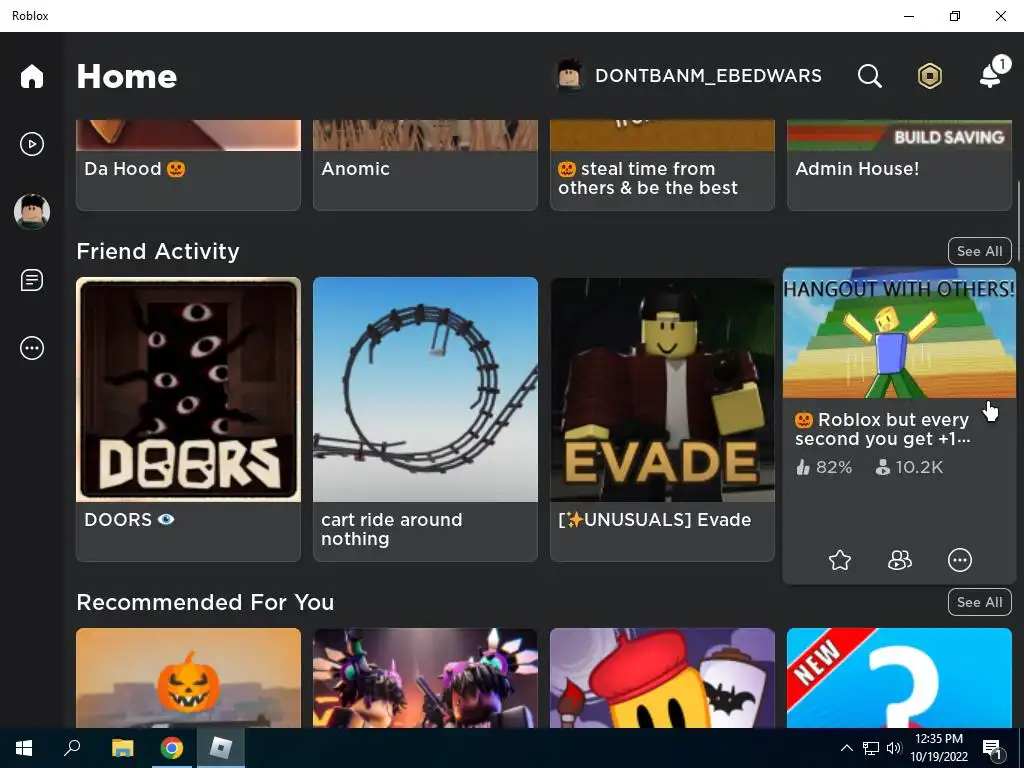Image resolution: width=1024 pixels, height=768 pixels.
Task: Click the 'Anomic' game title
Action: pyautogui.click(x=355, y=168)
